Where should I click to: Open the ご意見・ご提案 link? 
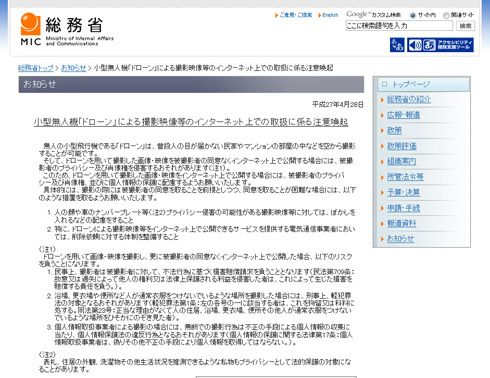click(295, 15)
